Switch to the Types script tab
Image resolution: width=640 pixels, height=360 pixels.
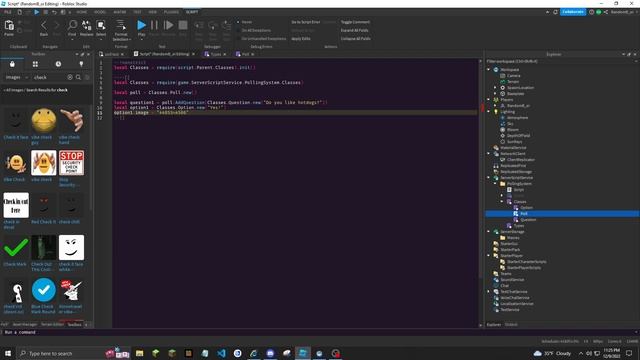pos(216,54)
